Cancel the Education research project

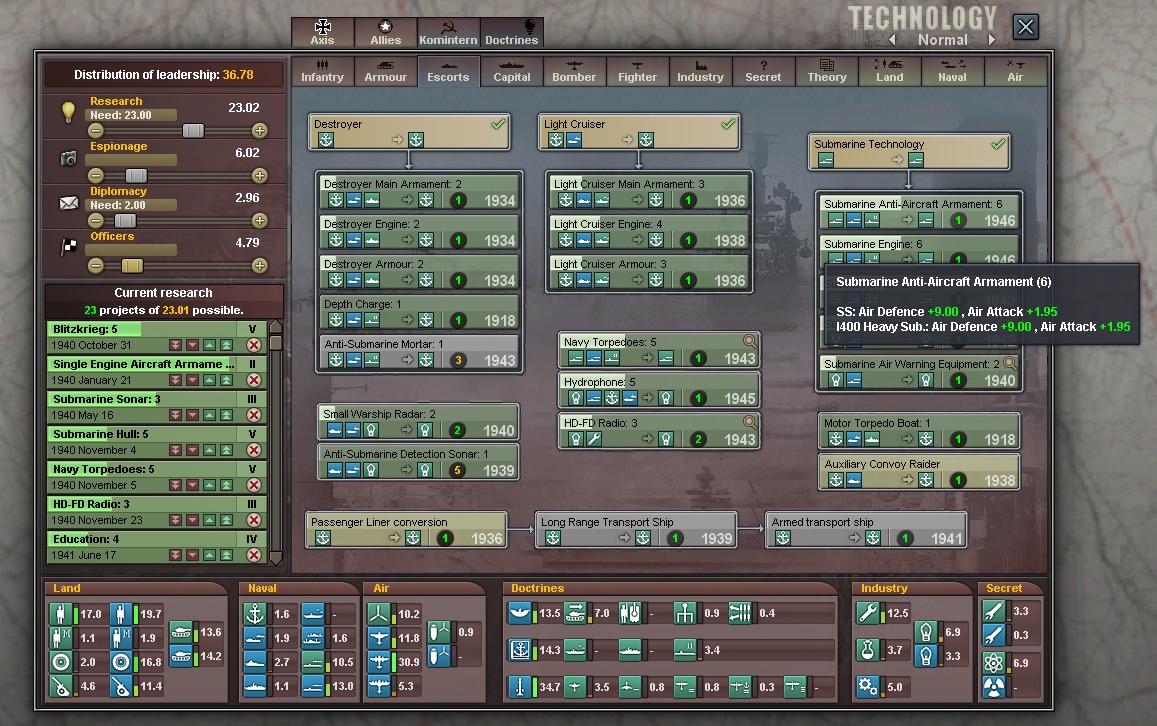tap(253, 555)
